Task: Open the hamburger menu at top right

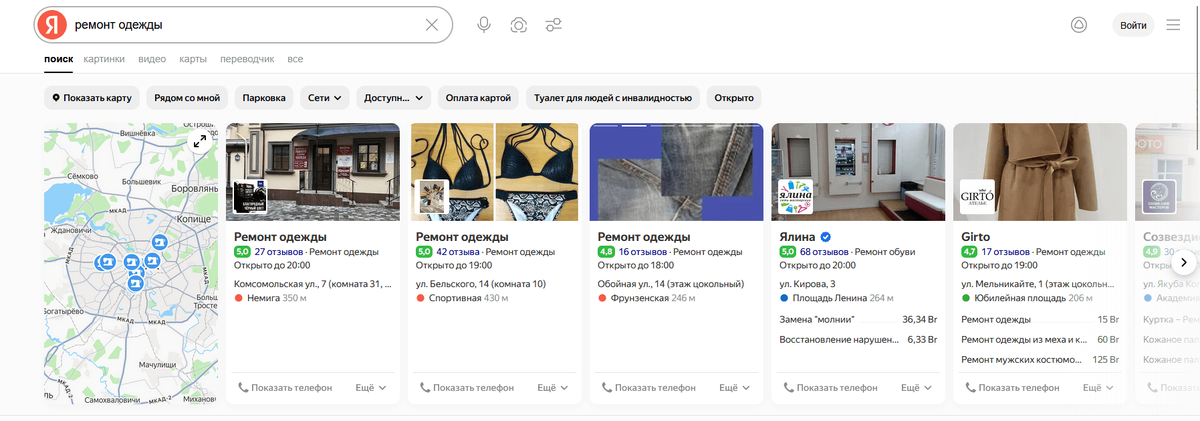Action: tap(1174, 25)
